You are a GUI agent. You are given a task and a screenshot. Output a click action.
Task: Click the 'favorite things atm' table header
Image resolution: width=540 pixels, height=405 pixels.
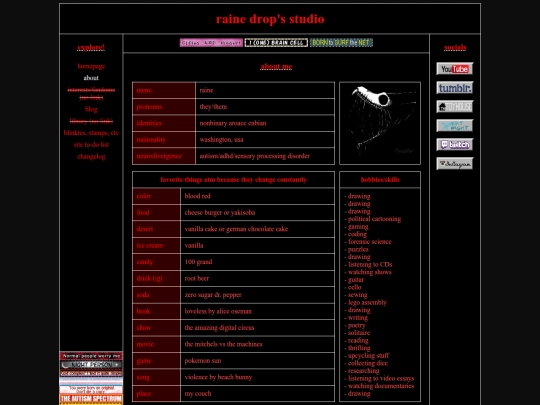[x=233, y=179]
